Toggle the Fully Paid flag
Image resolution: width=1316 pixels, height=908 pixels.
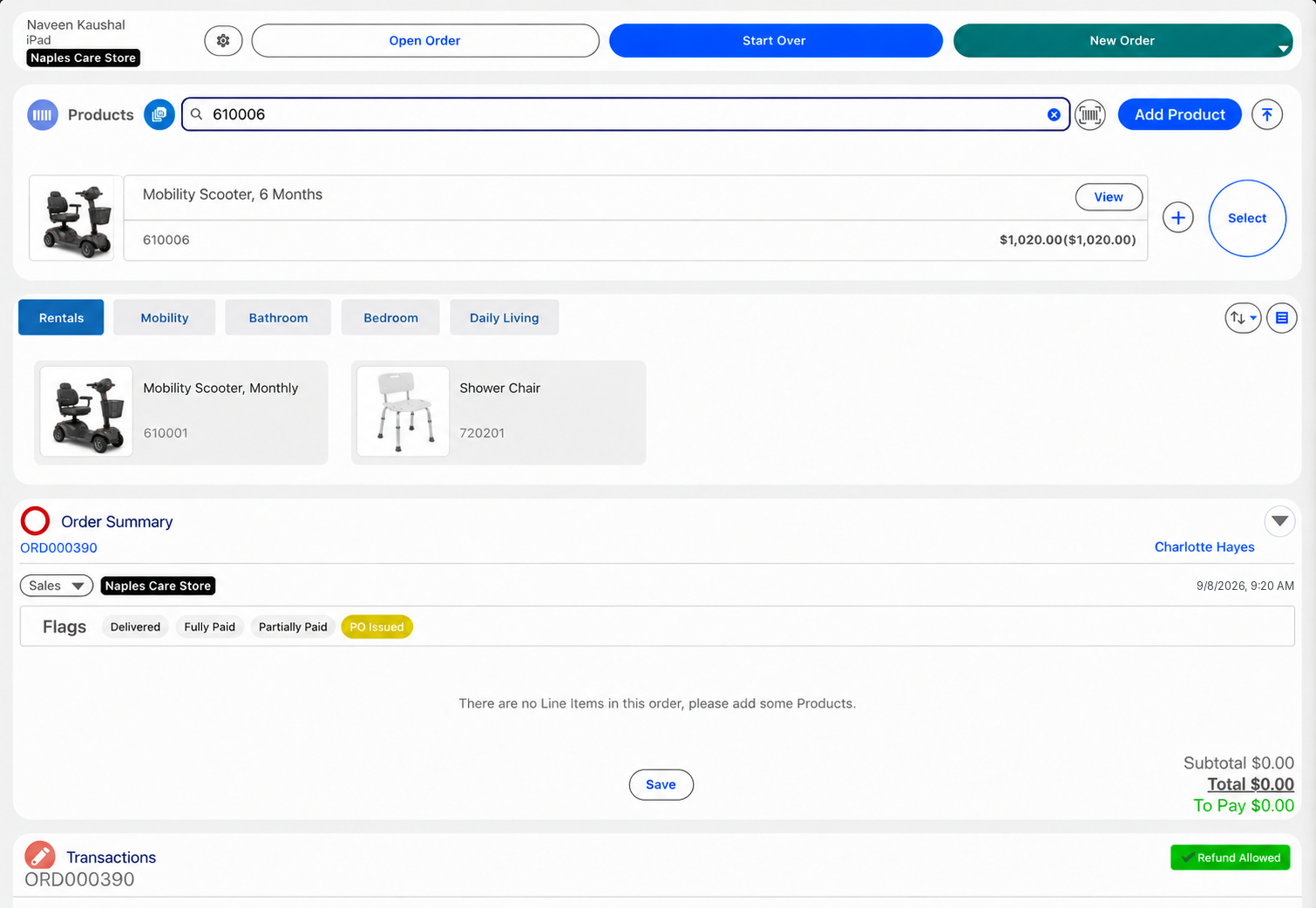click(210, 627)
